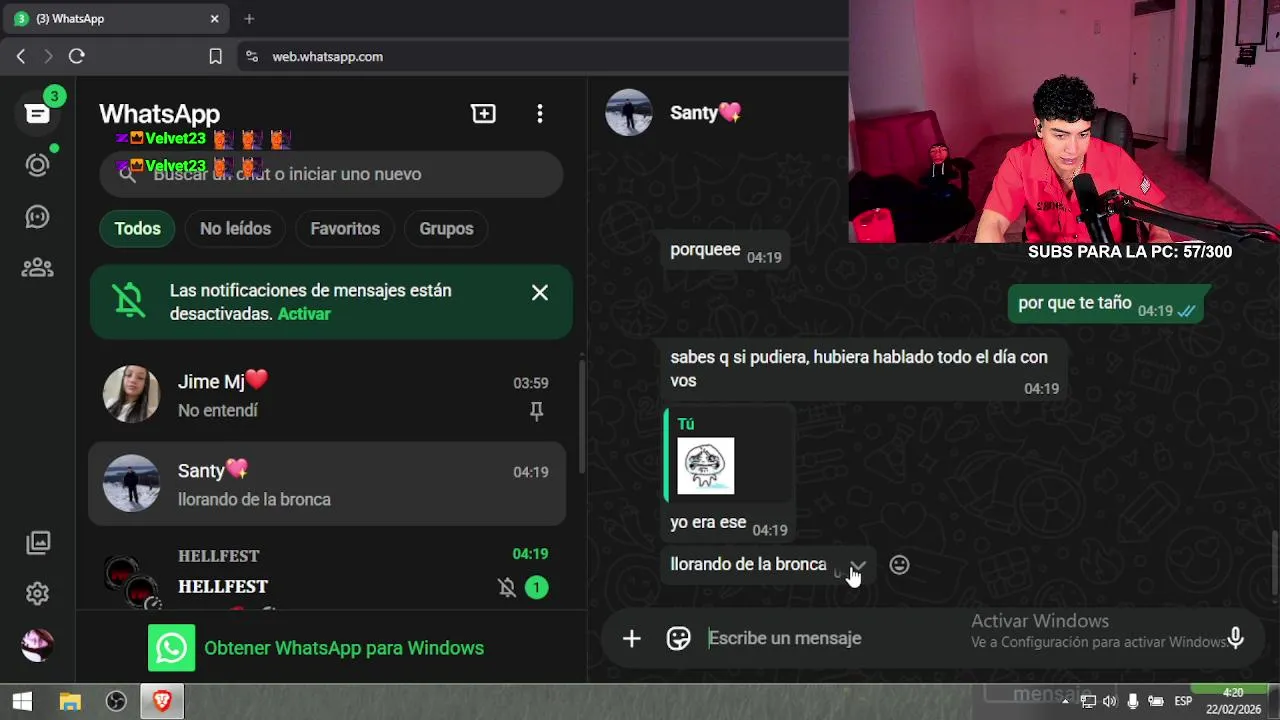Click the pin icon on Jime Mj chat
Viewport: 1280px width, 720px height.
point(537,411)
